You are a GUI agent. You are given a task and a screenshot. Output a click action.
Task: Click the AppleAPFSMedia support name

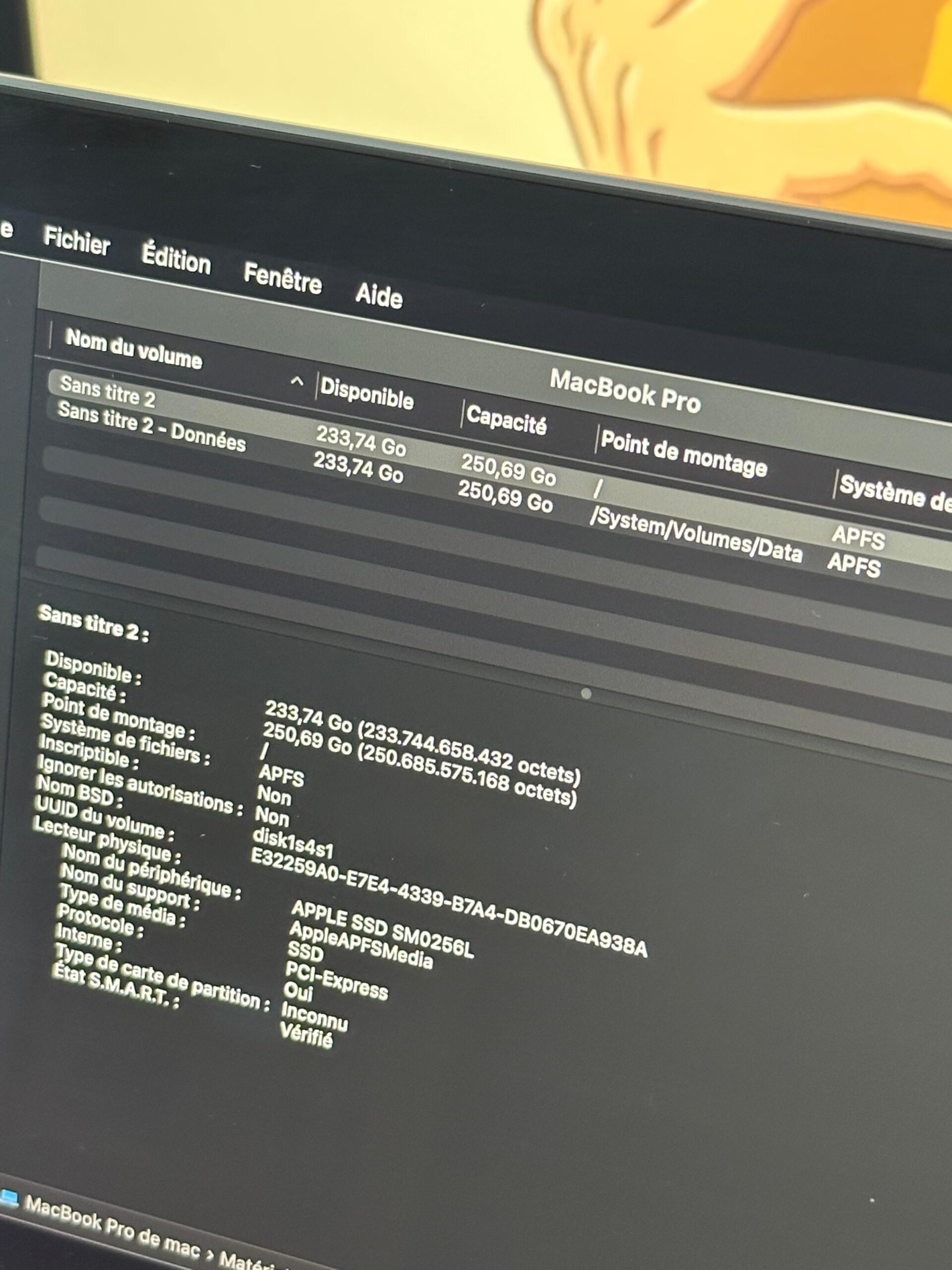point(360,945)
